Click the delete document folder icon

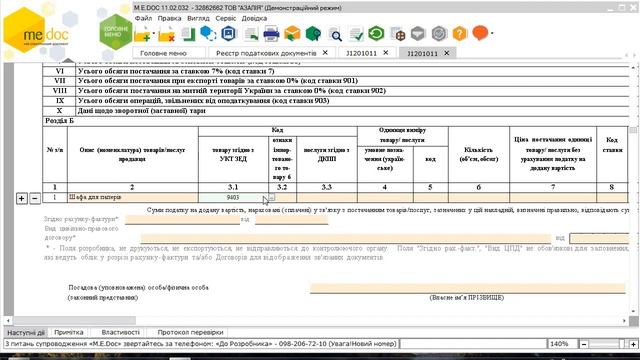click(x=166, y=34)
